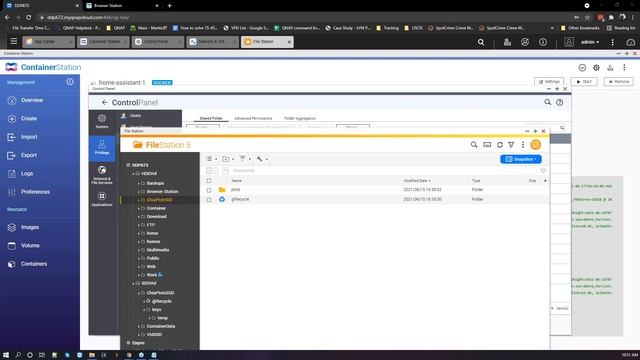Open Advanced Permissions tab in Control Panel
The image size is (640, 360).
pos(253,118)
